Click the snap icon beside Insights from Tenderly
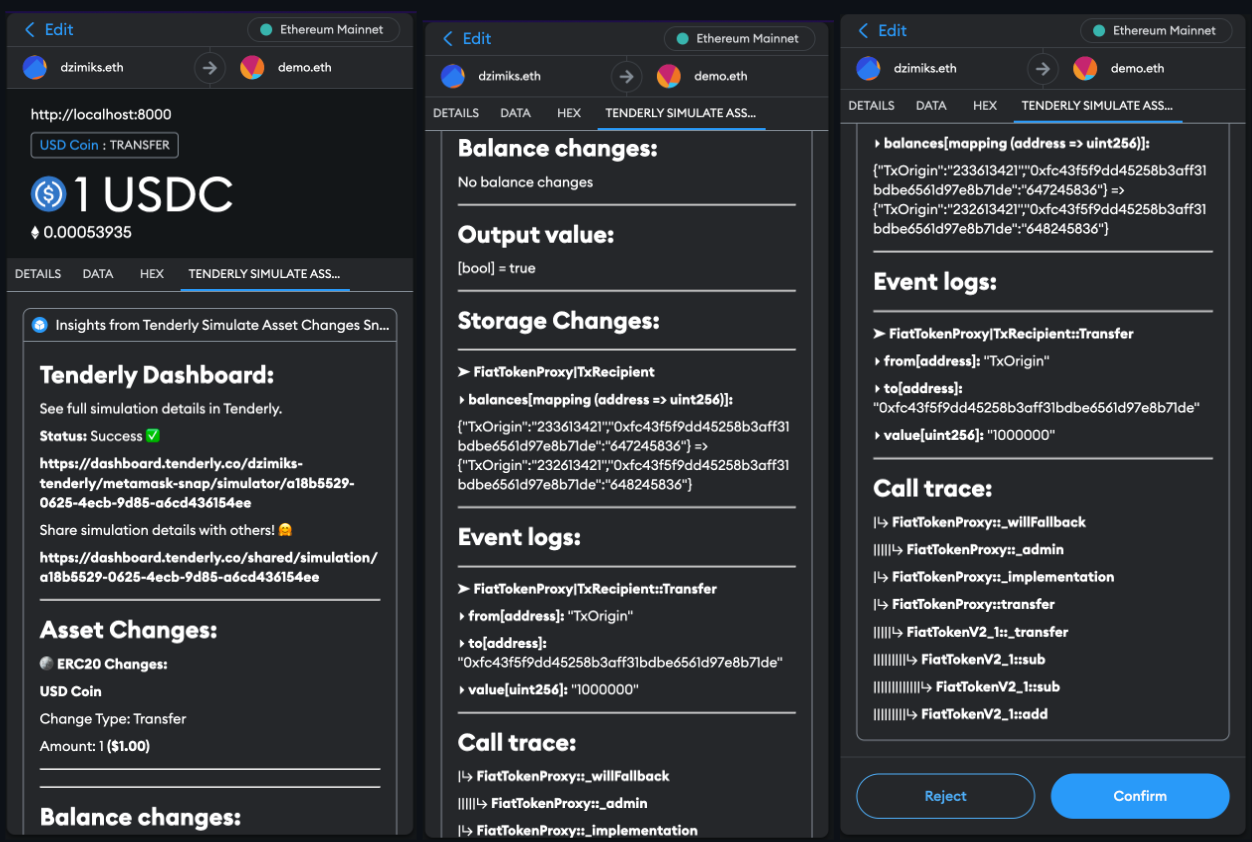 pyautogui.click(x=40, y=325)
